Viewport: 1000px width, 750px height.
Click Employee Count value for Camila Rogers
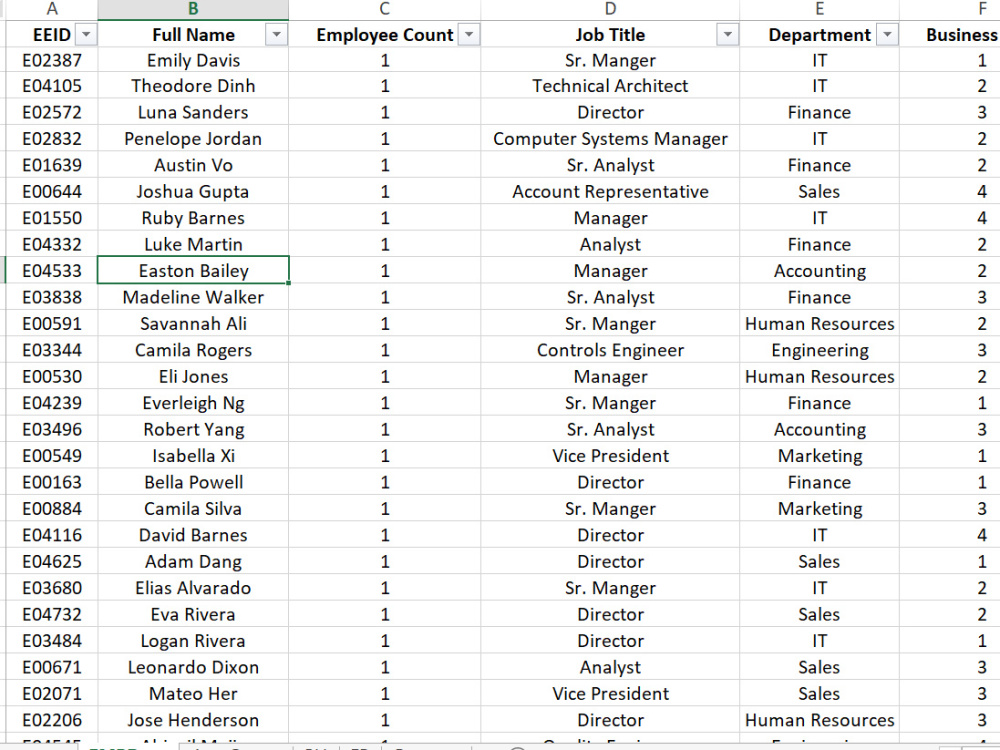tap(385, 350)
